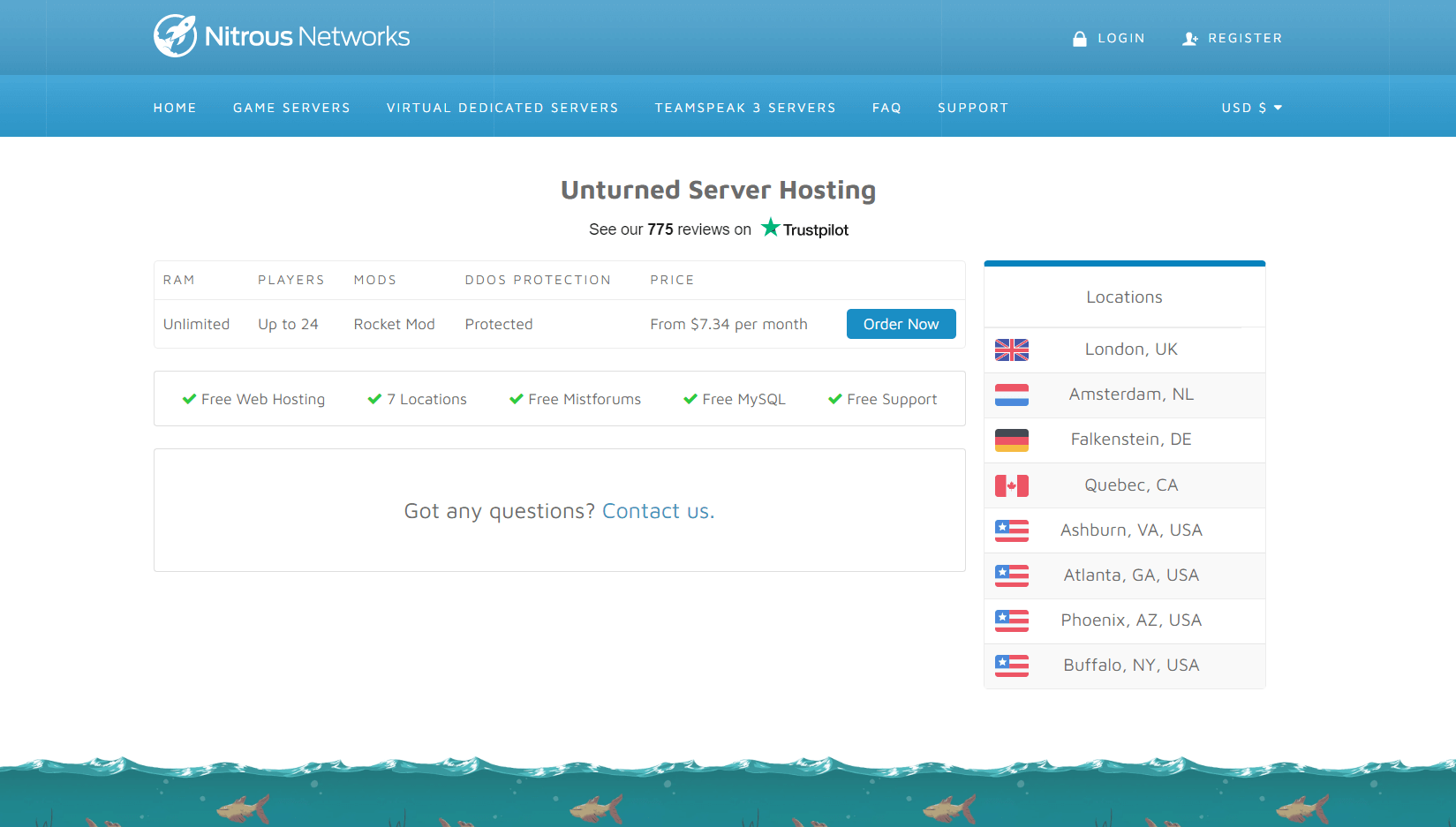Click the Unturned Server Hosting heading
Viewport: 1456px width, 827px height.
click(x=719, y=190)
